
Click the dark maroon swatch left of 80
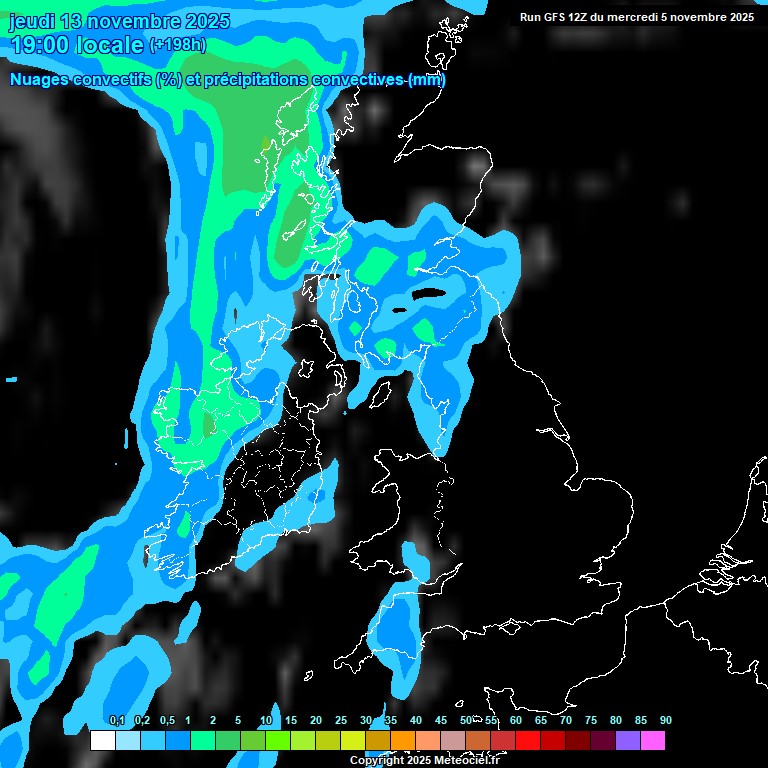click(x=603, y=740)
